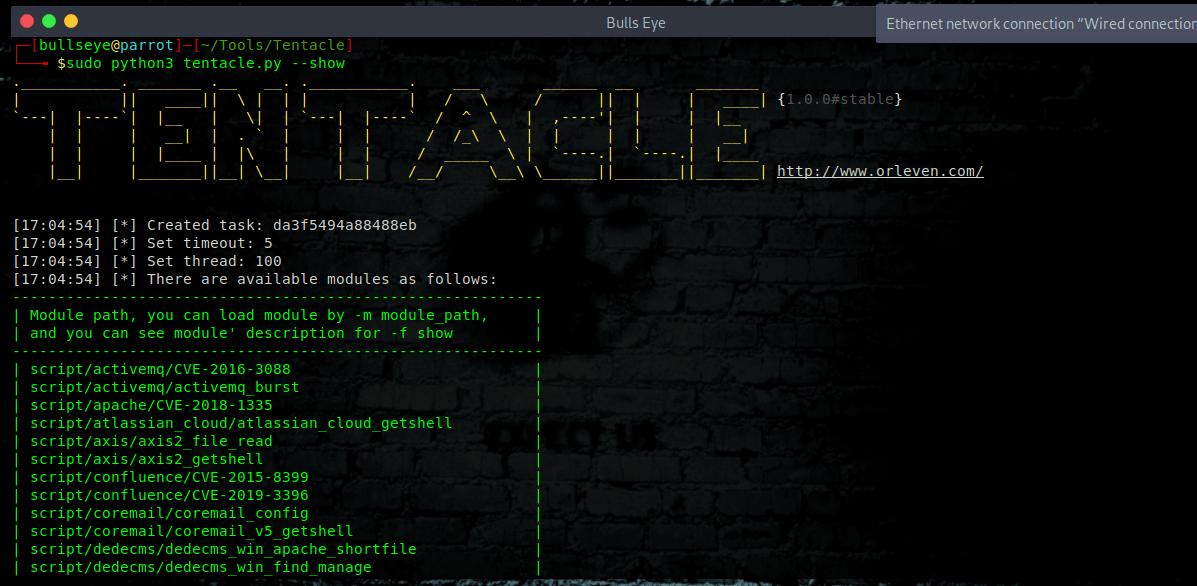Select script/axis/axis2_file_read module row

(x=151, y=441)
